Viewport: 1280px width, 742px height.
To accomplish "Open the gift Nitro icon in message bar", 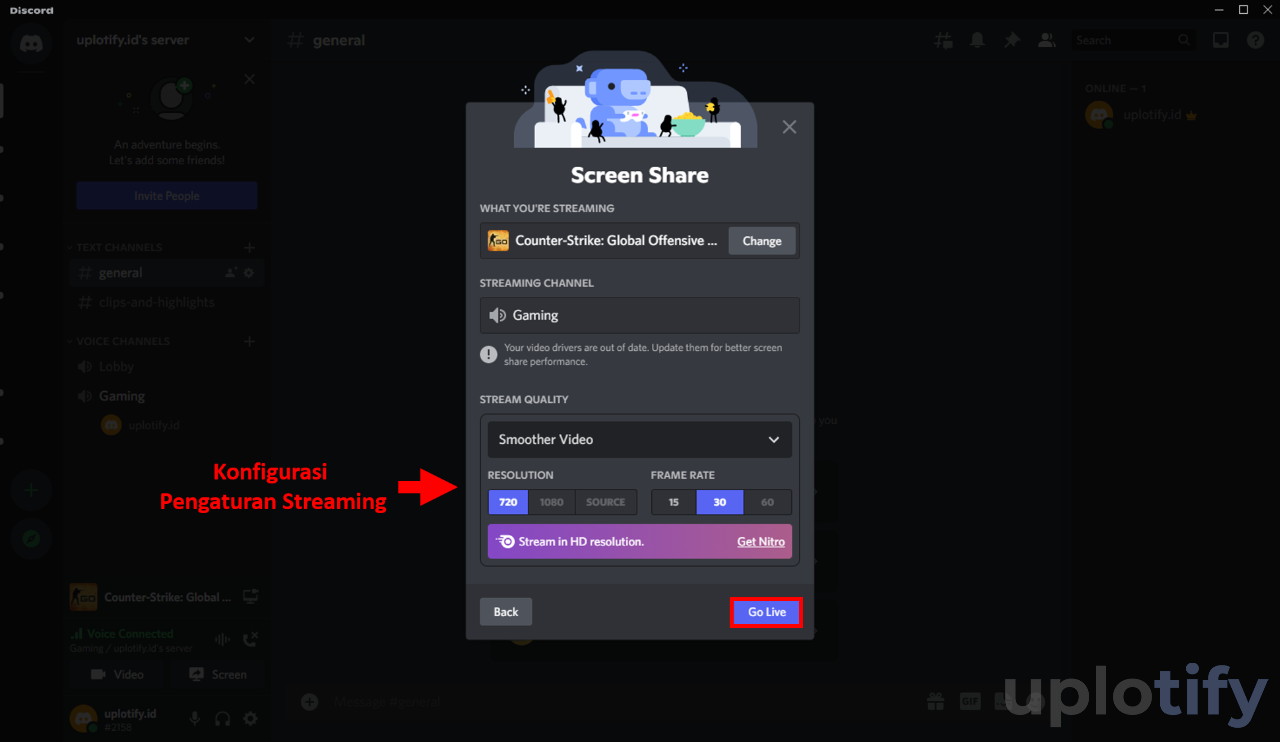I will pyautogui.click(x=935, y=701).
